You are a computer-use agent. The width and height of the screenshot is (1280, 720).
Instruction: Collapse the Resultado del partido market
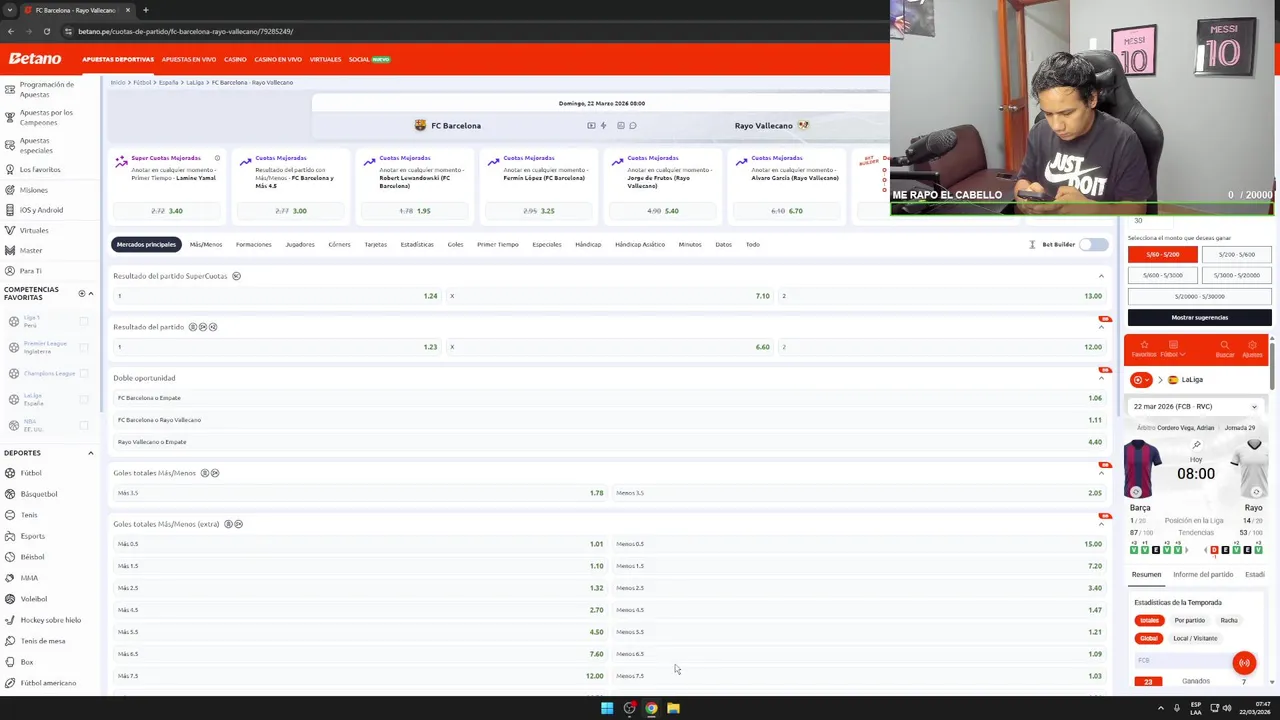1101,327
